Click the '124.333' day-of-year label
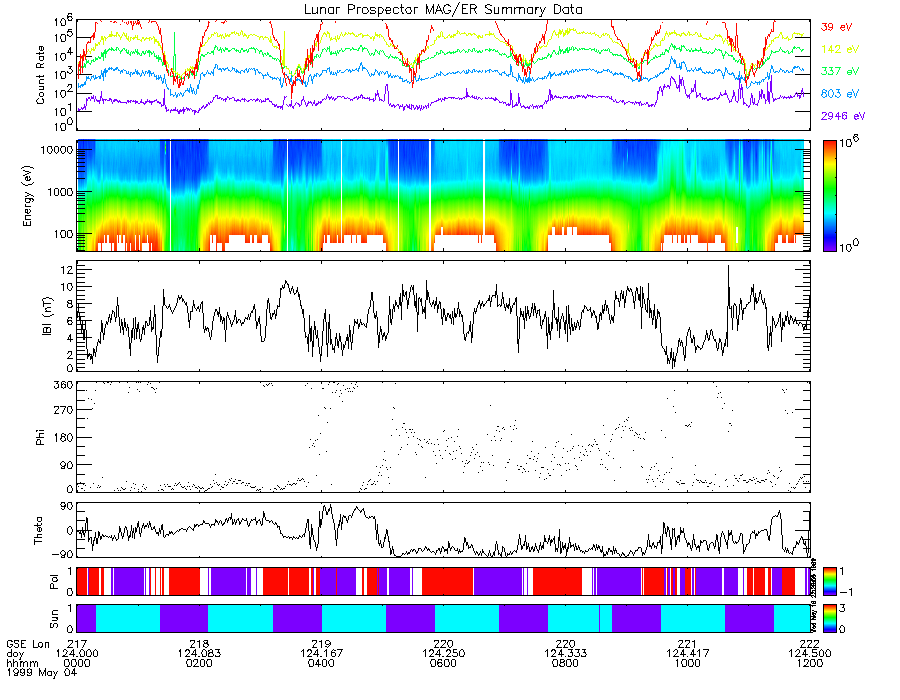Viewport: 900px width, 700px height. [565, 654]
